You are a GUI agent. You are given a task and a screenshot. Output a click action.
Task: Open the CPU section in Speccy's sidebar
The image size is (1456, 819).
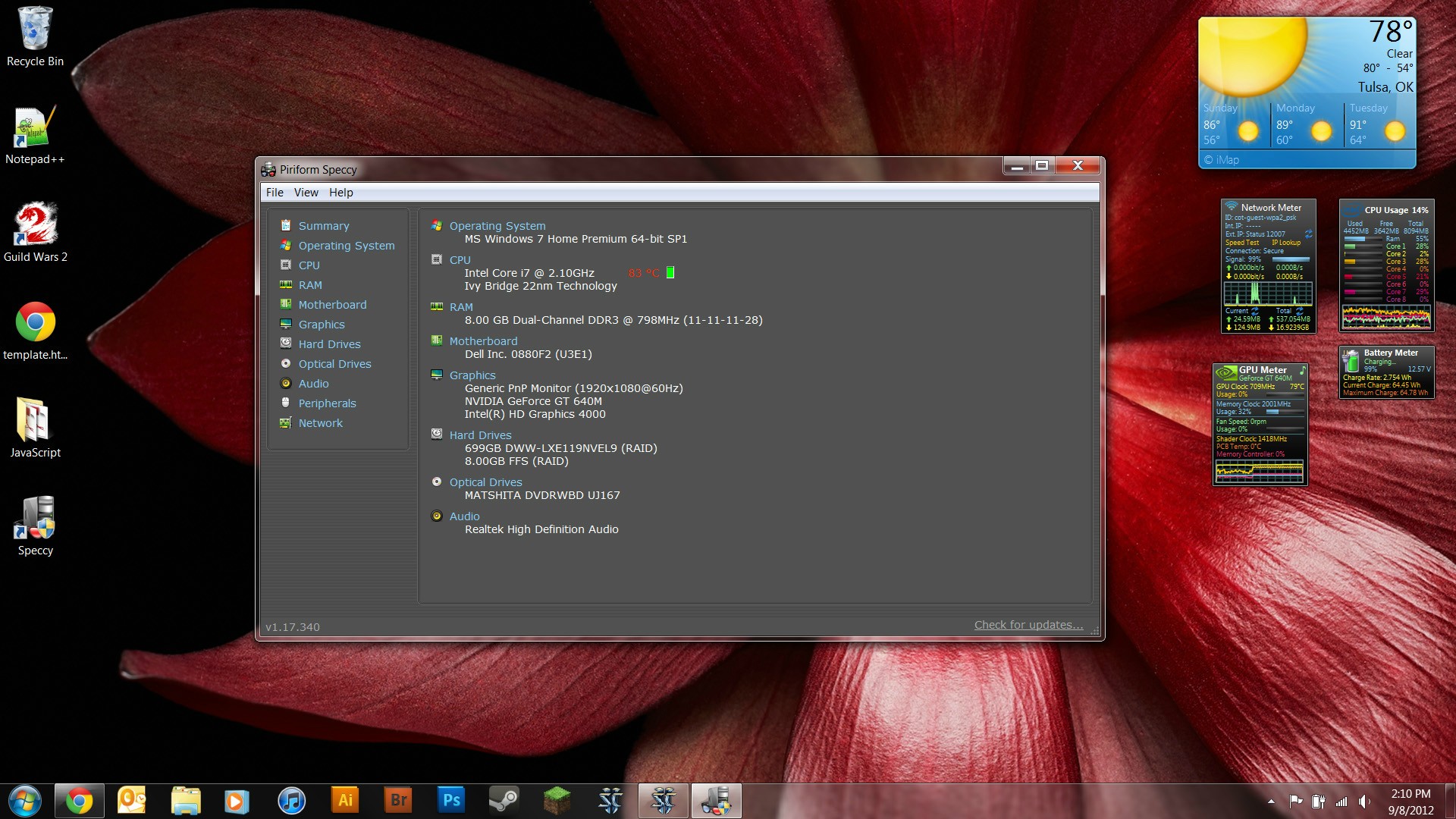point(309,265)
